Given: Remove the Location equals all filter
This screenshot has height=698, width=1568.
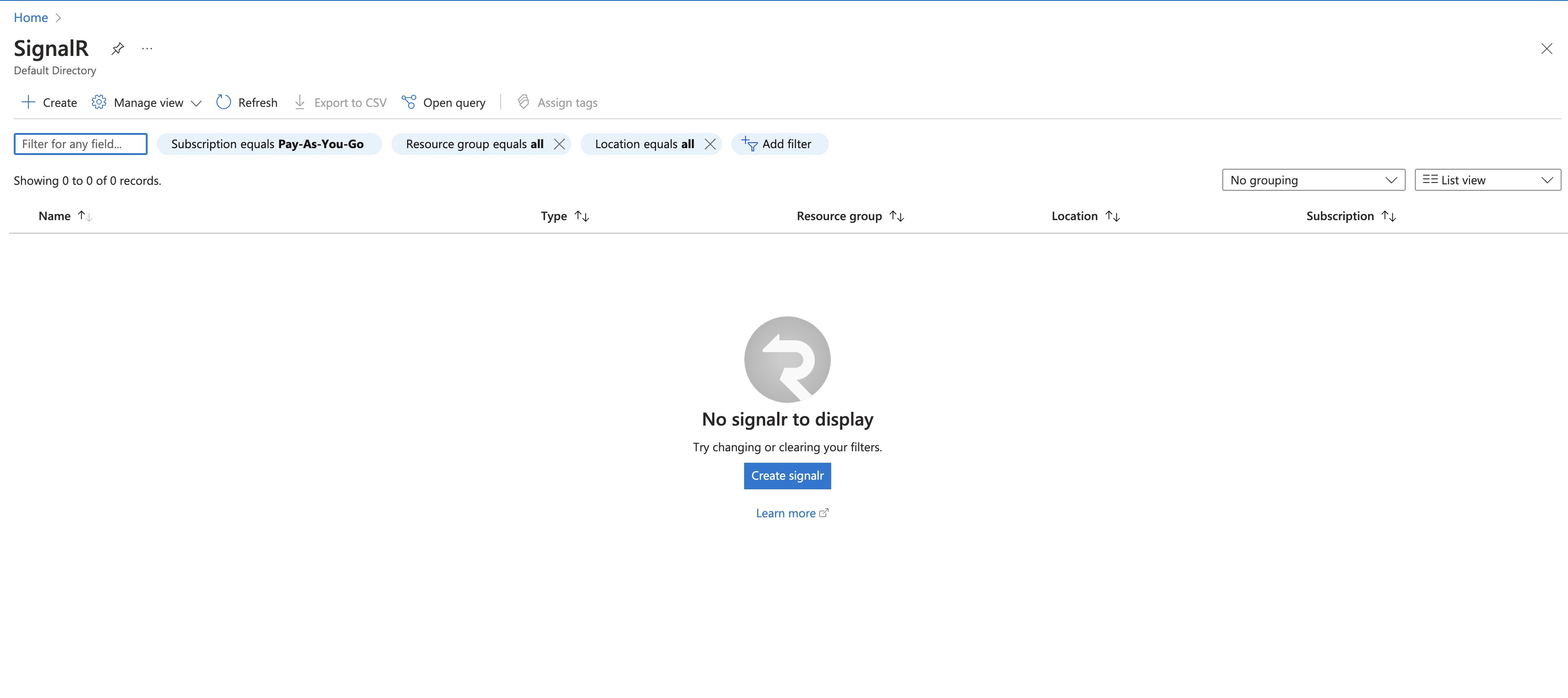Looking at the screenshot, I should coord(710,144).
